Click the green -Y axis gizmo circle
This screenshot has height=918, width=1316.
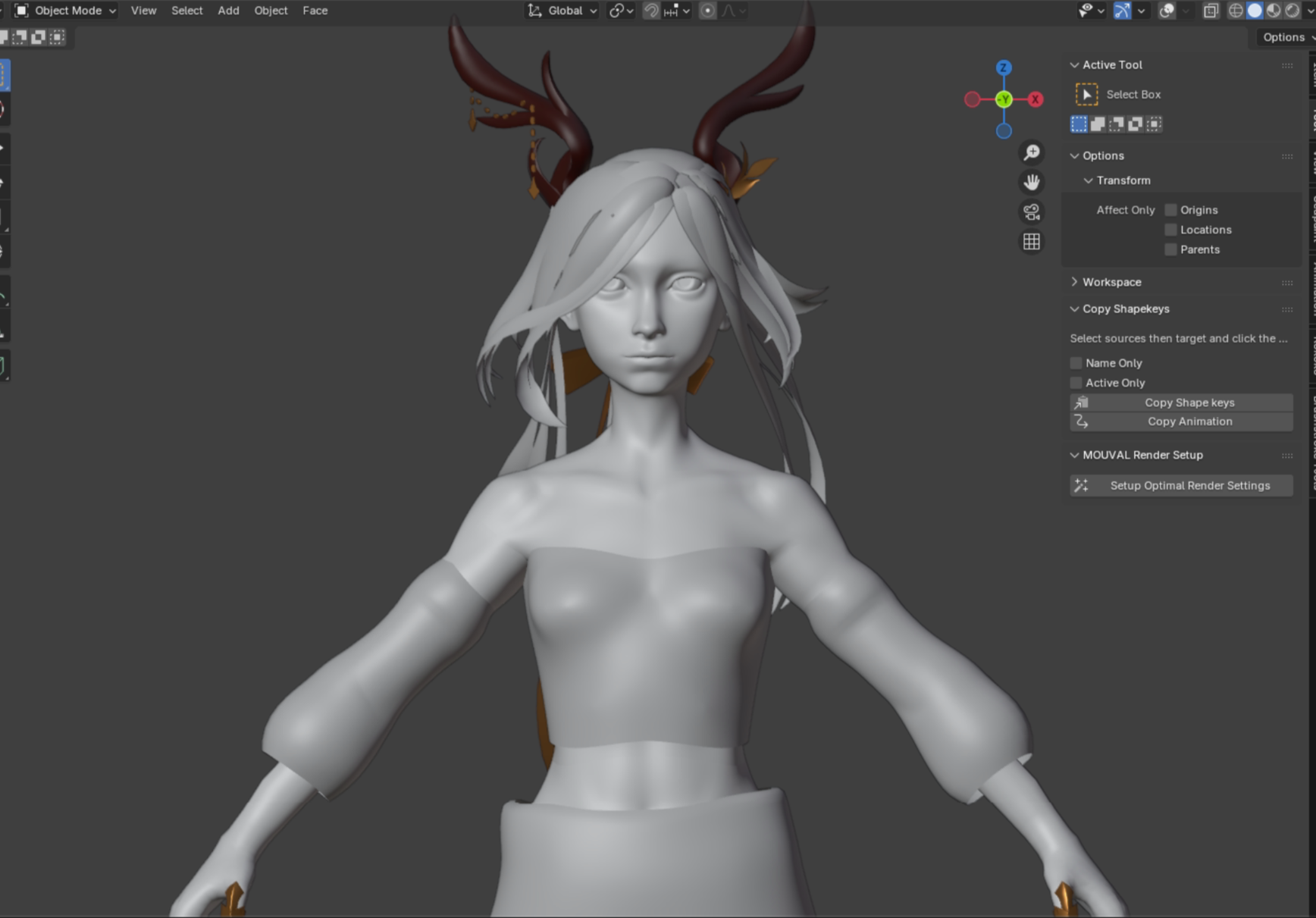click(1004, 99)
